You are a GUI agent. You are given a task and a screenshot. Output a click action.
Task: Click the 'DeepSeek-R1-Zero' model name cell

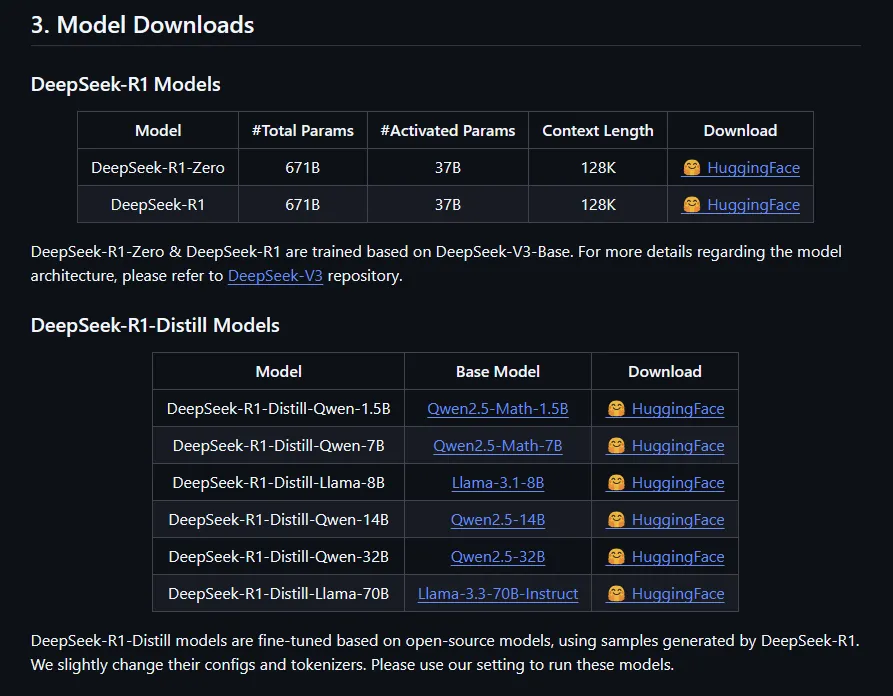point(158,167)
